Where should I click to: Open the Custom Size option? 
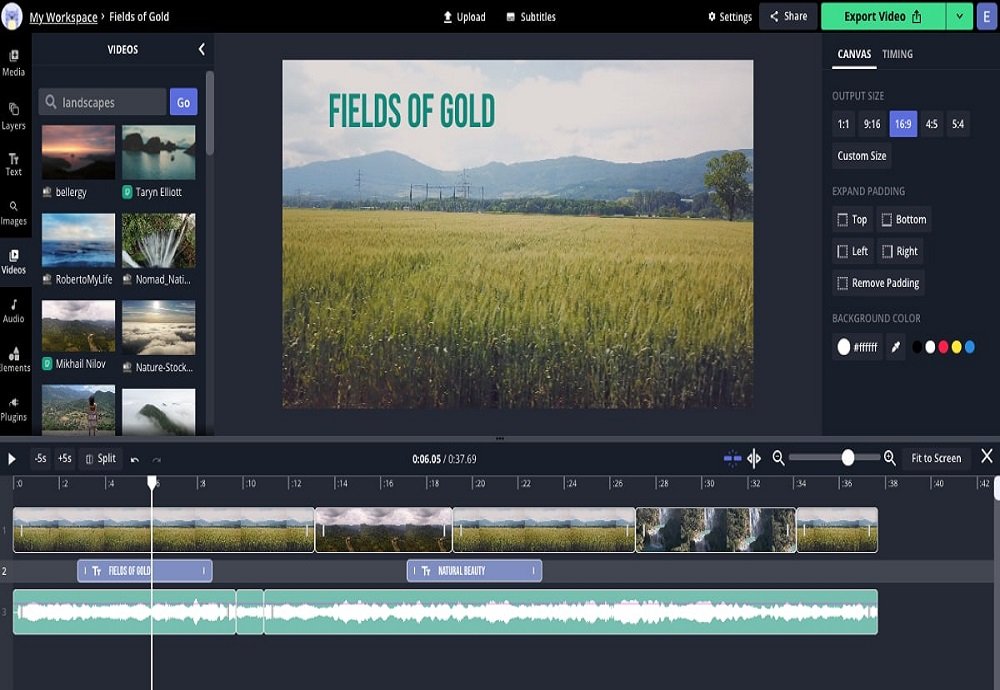tap(862, 156)
